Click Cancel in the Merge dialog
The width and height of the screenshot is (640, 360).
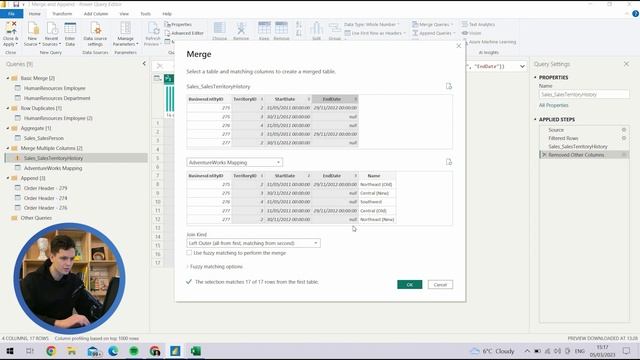click(x=440, y=284)
